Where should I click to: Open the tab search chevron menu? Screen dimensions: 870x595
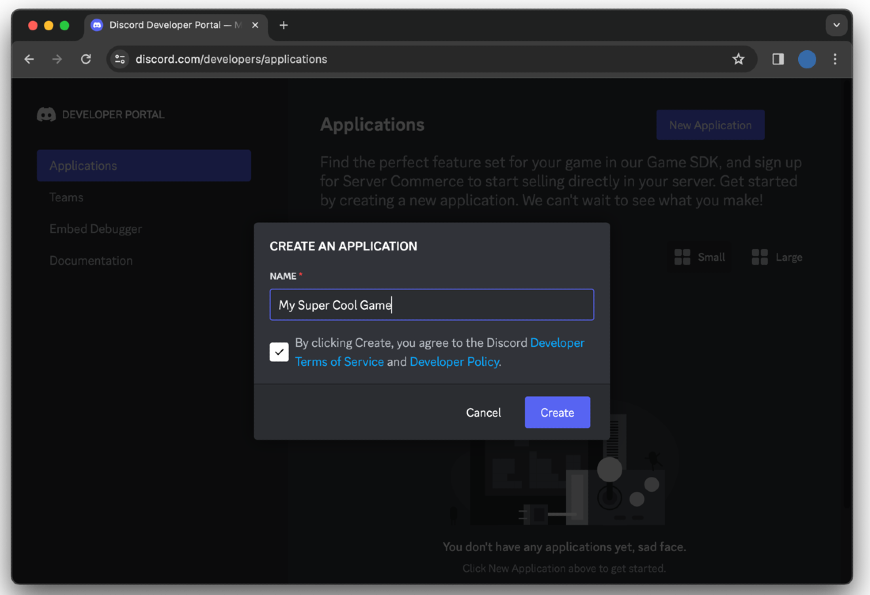(836, 25)
